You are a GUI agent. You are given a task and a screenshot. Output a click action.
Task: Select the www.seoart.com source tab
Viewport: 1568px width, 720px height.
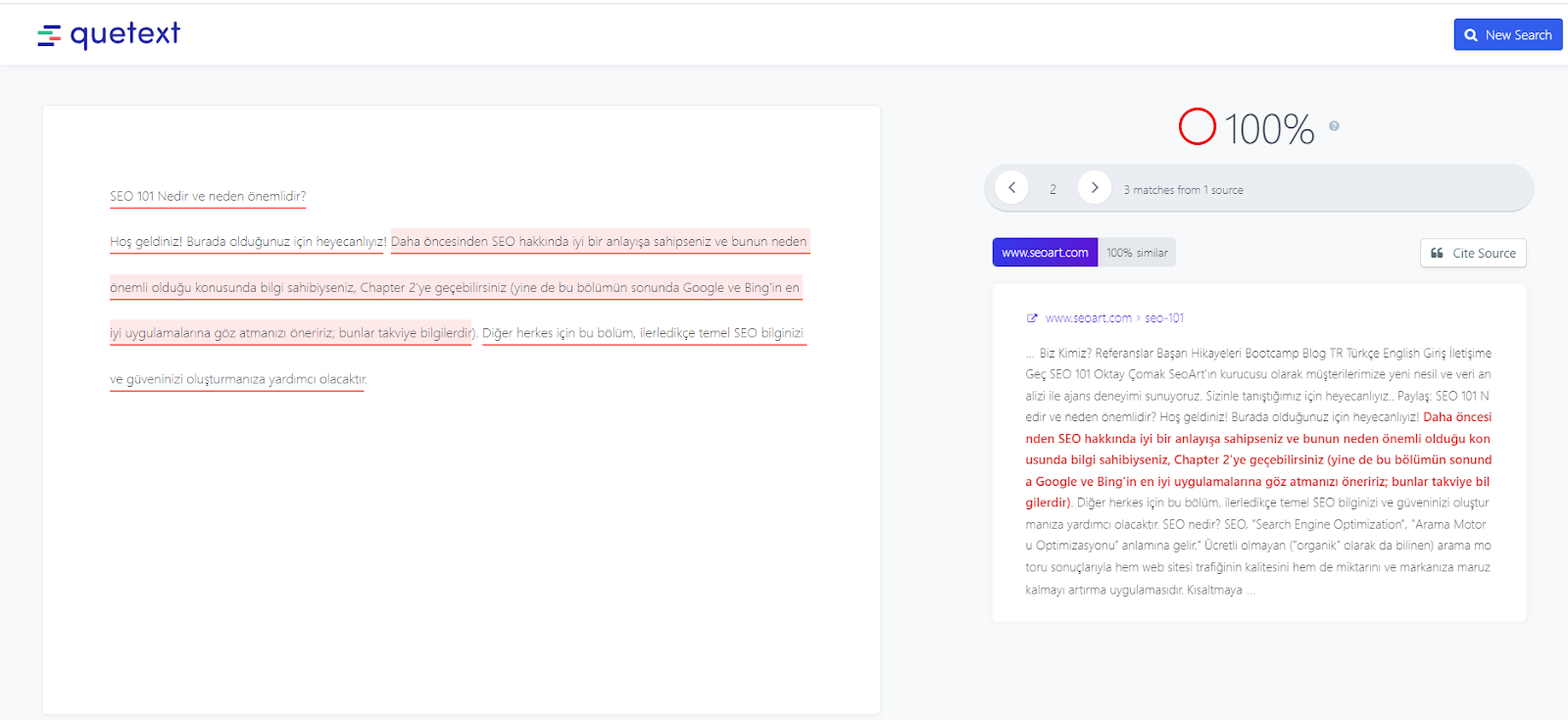click(x=1045, y=253)
